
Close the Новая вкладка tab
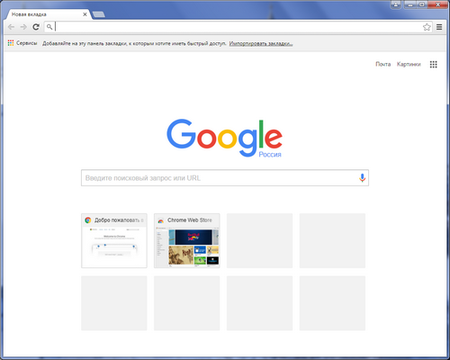pos(85,14)
